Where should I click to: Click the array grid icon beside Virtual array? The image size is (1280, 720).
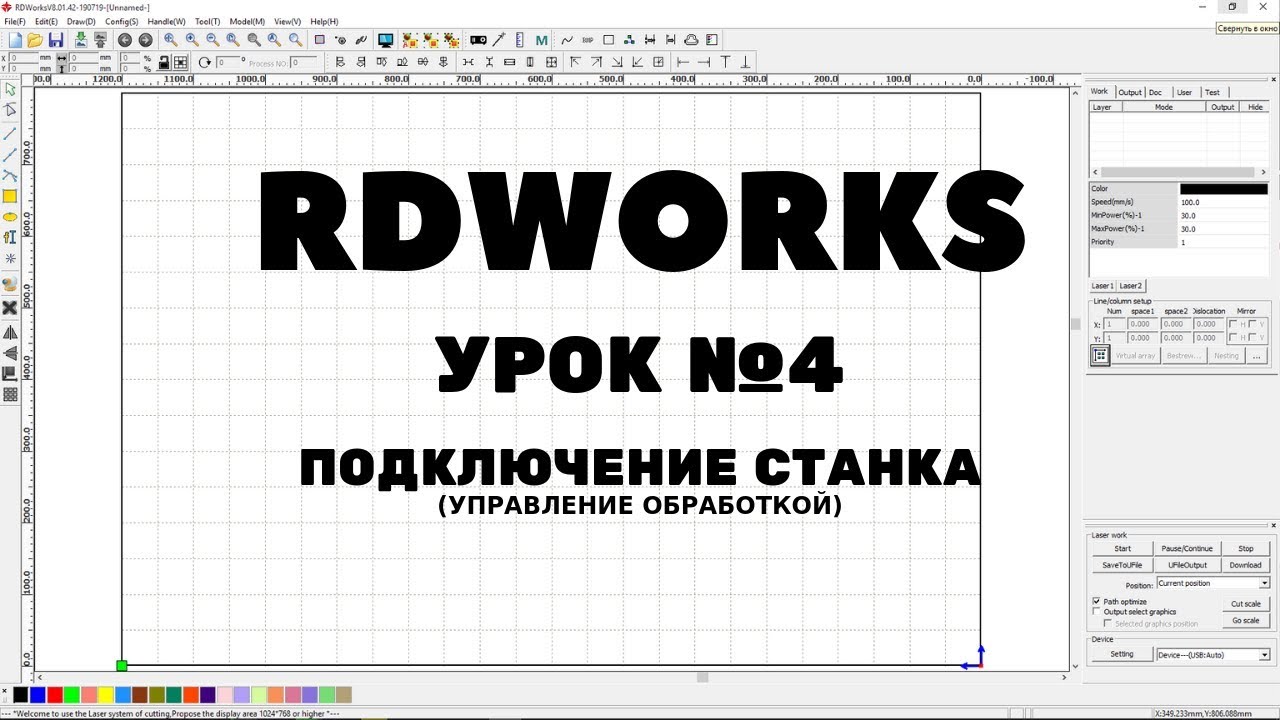click(1099, 355)
